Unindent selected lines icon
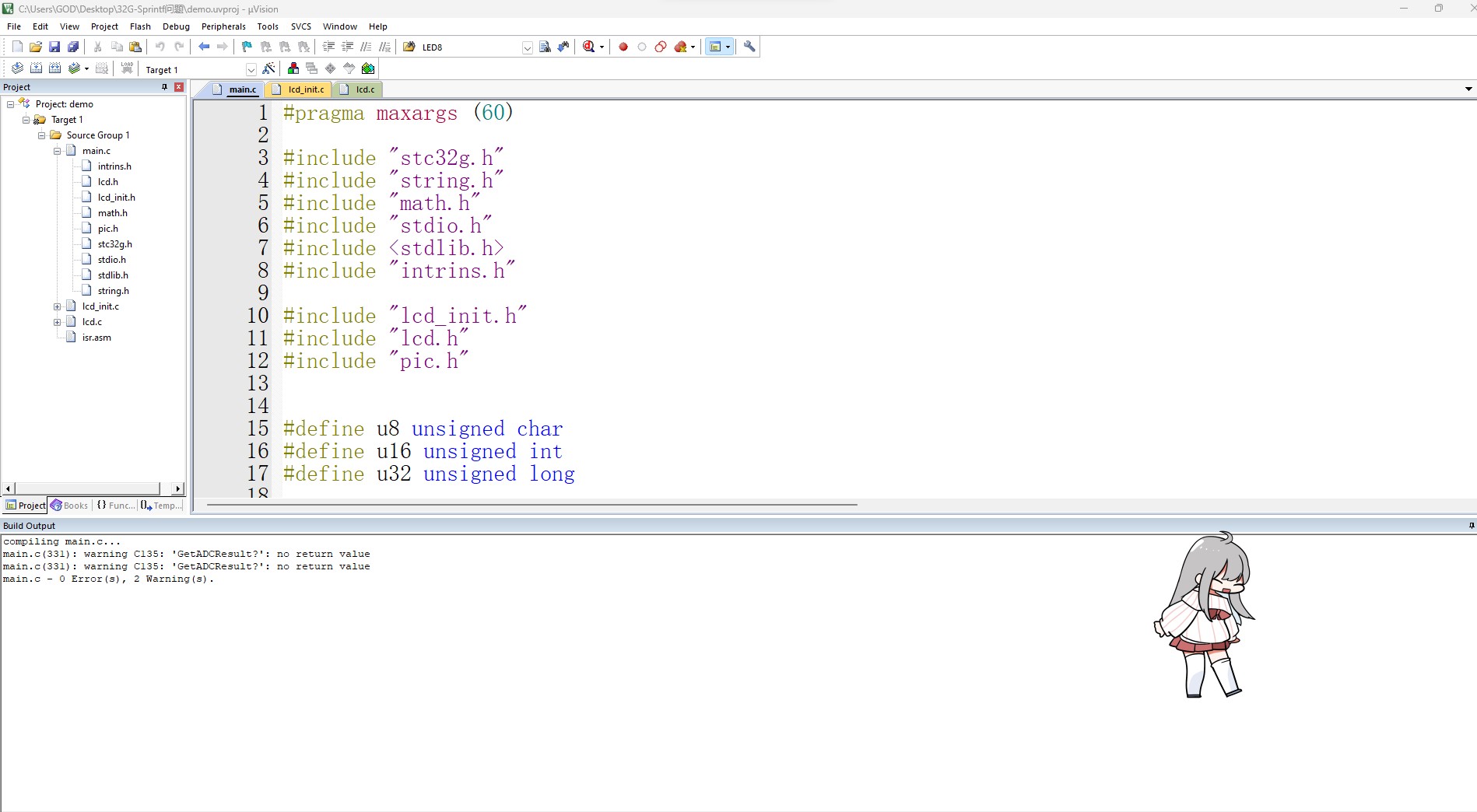 click(x=347, y=47)
